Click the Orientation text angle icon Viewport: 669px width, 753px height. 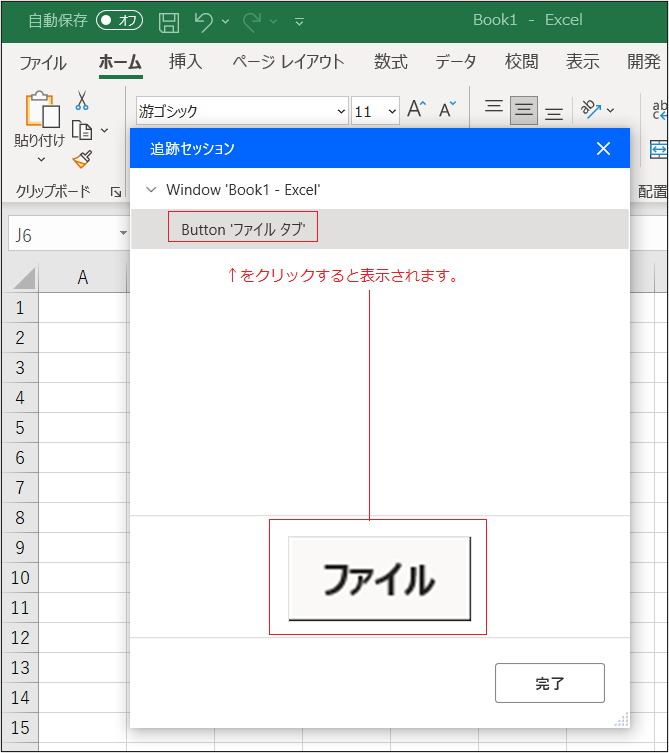point(591,109)
